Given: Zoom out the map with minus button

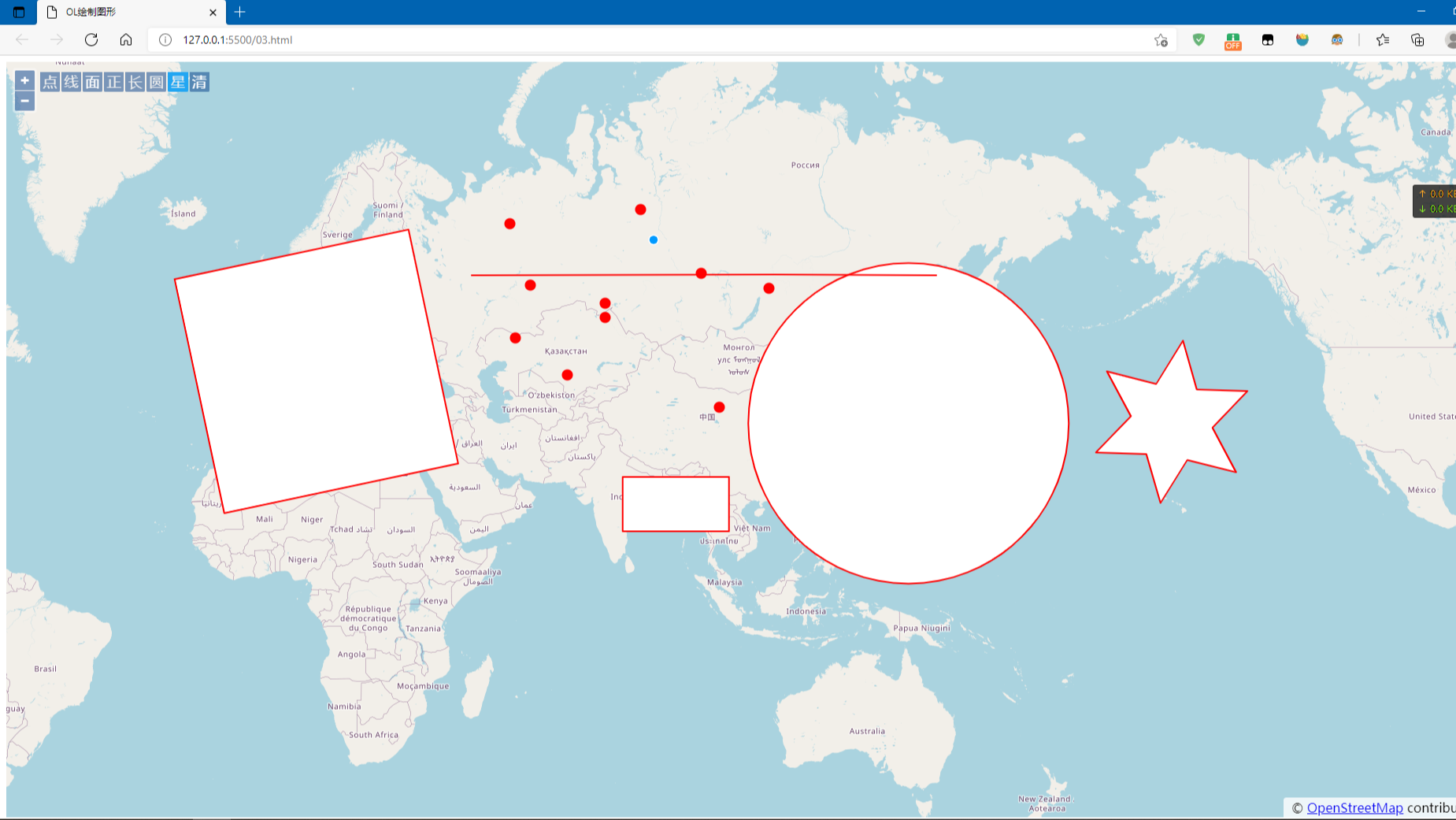Looking at the screenshot, I should [x=24, y=101].
